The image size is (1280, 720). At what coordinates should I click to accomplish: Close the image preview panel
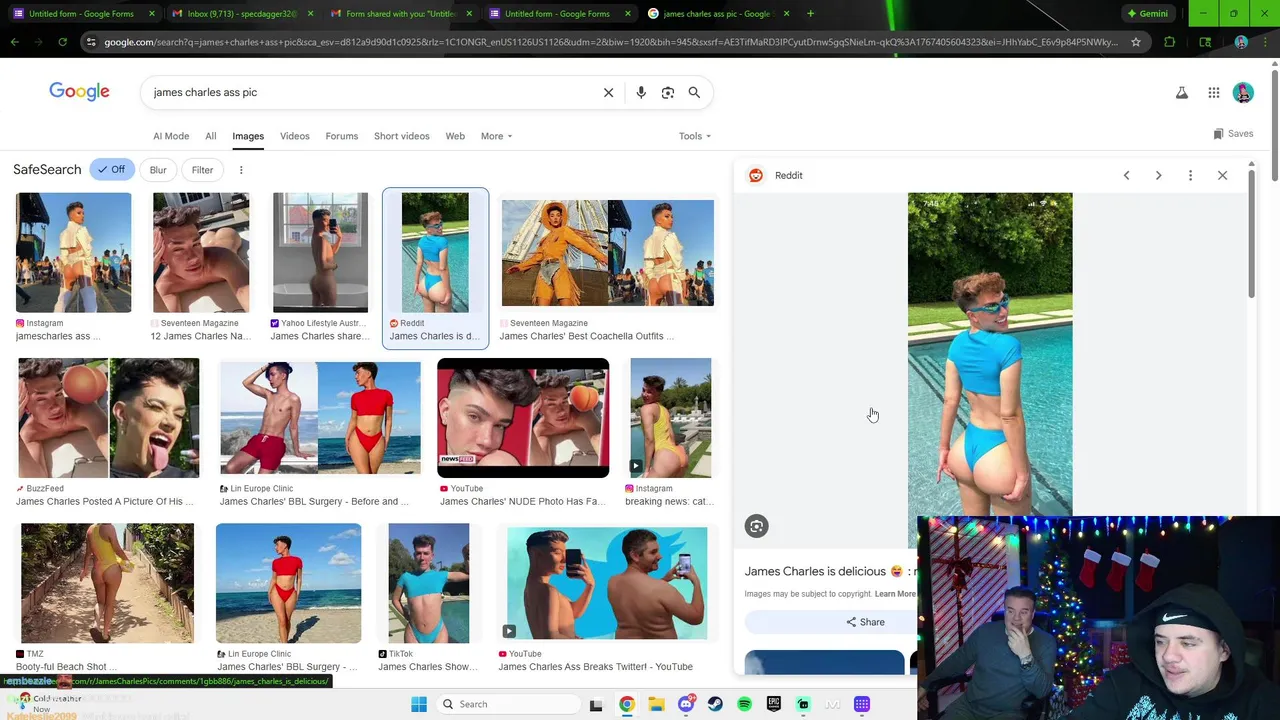click(1222, 175)
